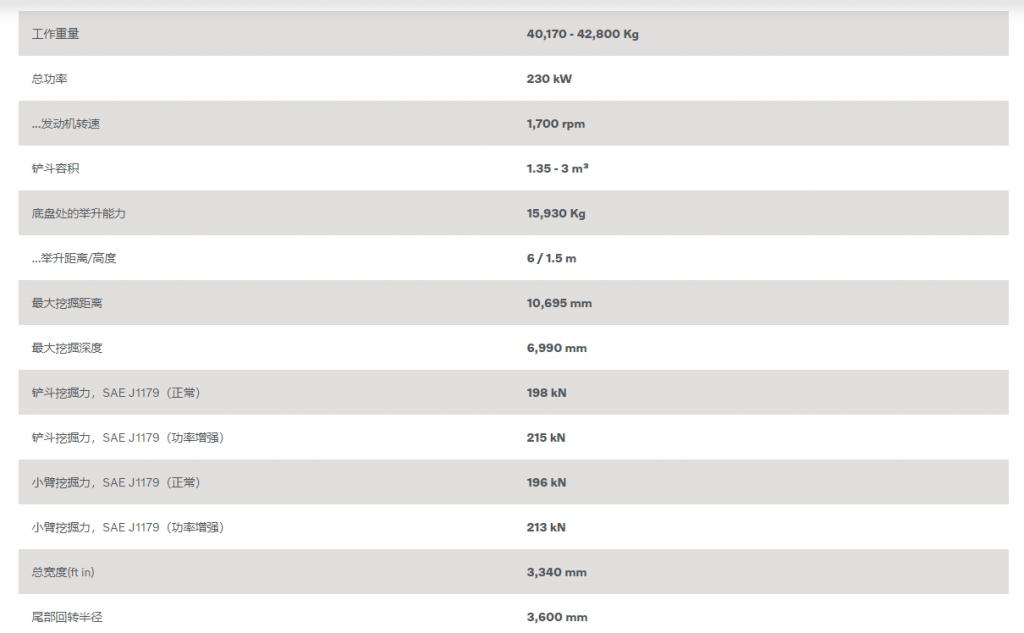Viewport: 1024px width, 633px height.
Task: Click the 196 kN value
Action: click(x=547, y=483)
